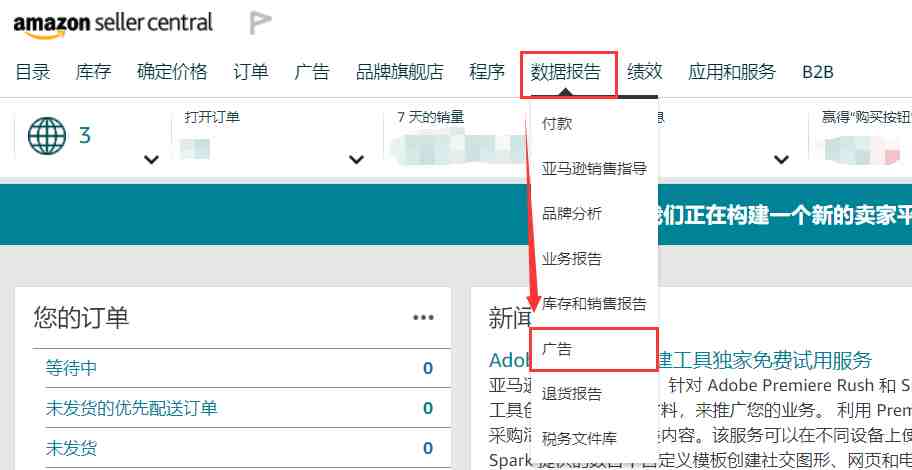Image resolution: width=912 pixels, height=470 pixels.
Task: Click the 7 天的销量 label
Action: coord(431,117)
